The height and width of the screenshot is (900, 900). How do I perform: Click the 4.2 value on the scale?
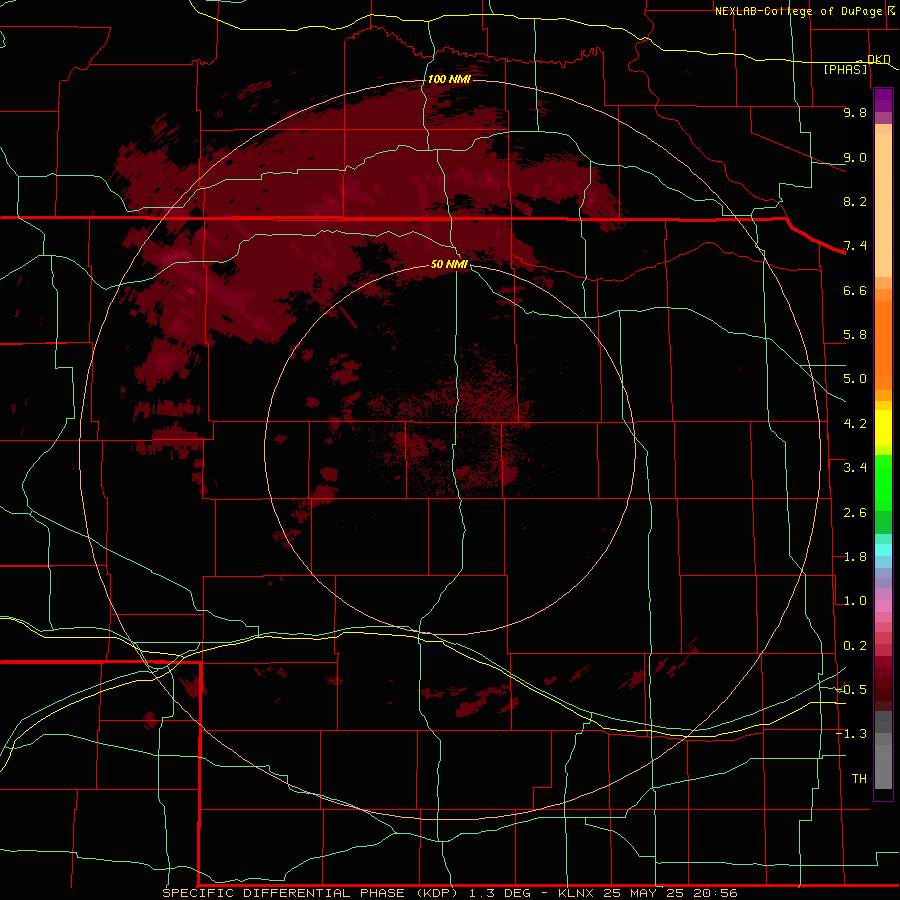click(855, 424)
